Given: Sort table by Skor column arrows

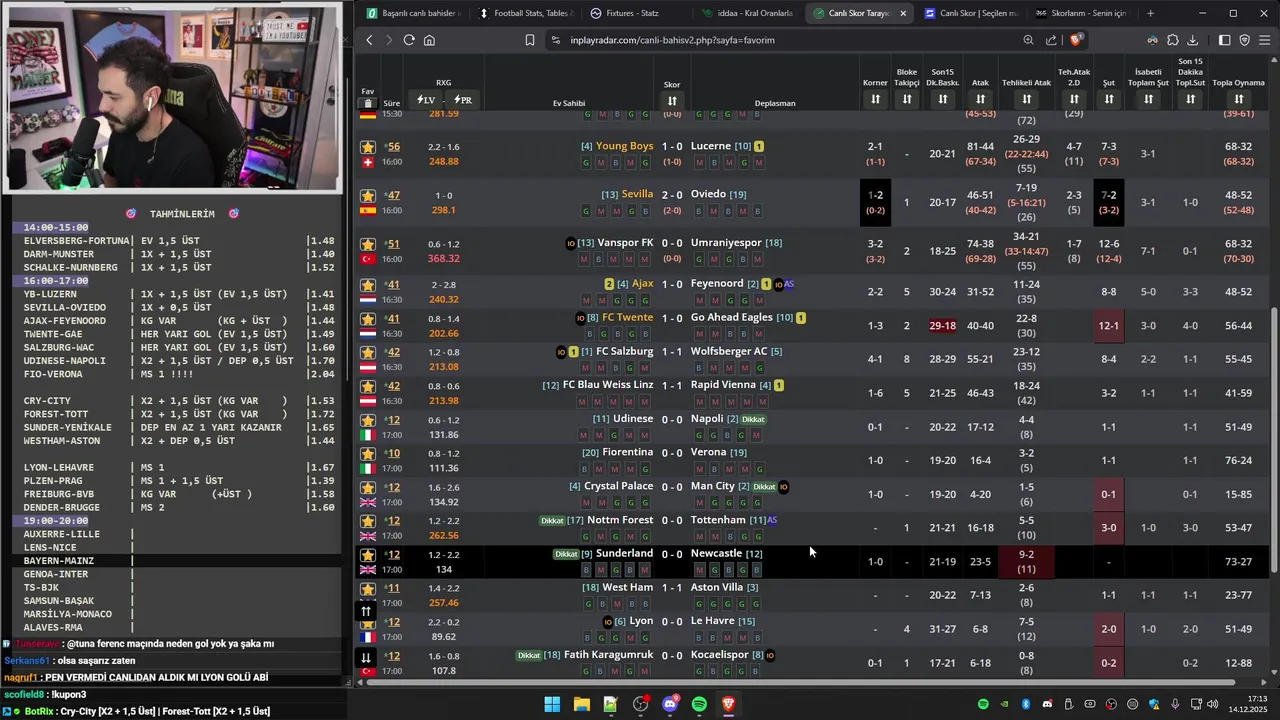Looking at the screenshot, I should (x=672, y=101).
